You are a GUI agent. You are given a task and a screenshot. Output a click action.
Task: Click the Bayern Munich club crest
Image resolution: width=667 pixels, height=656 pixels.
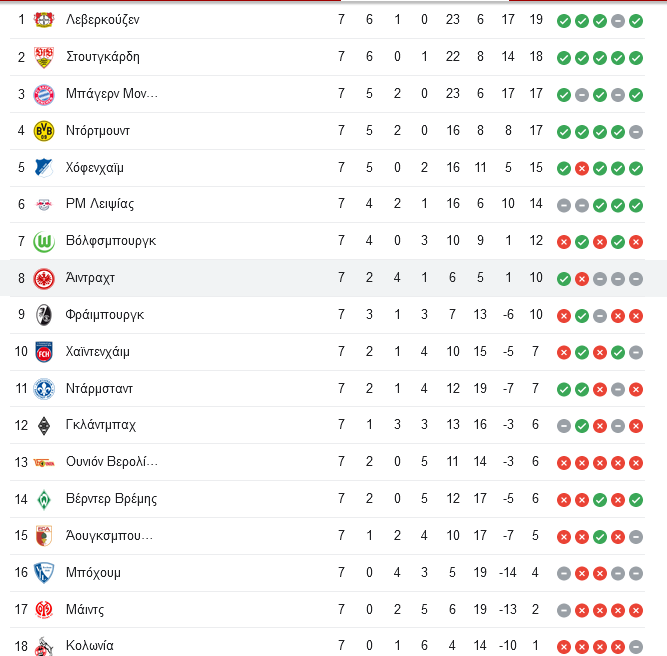(x=44, y=94)
